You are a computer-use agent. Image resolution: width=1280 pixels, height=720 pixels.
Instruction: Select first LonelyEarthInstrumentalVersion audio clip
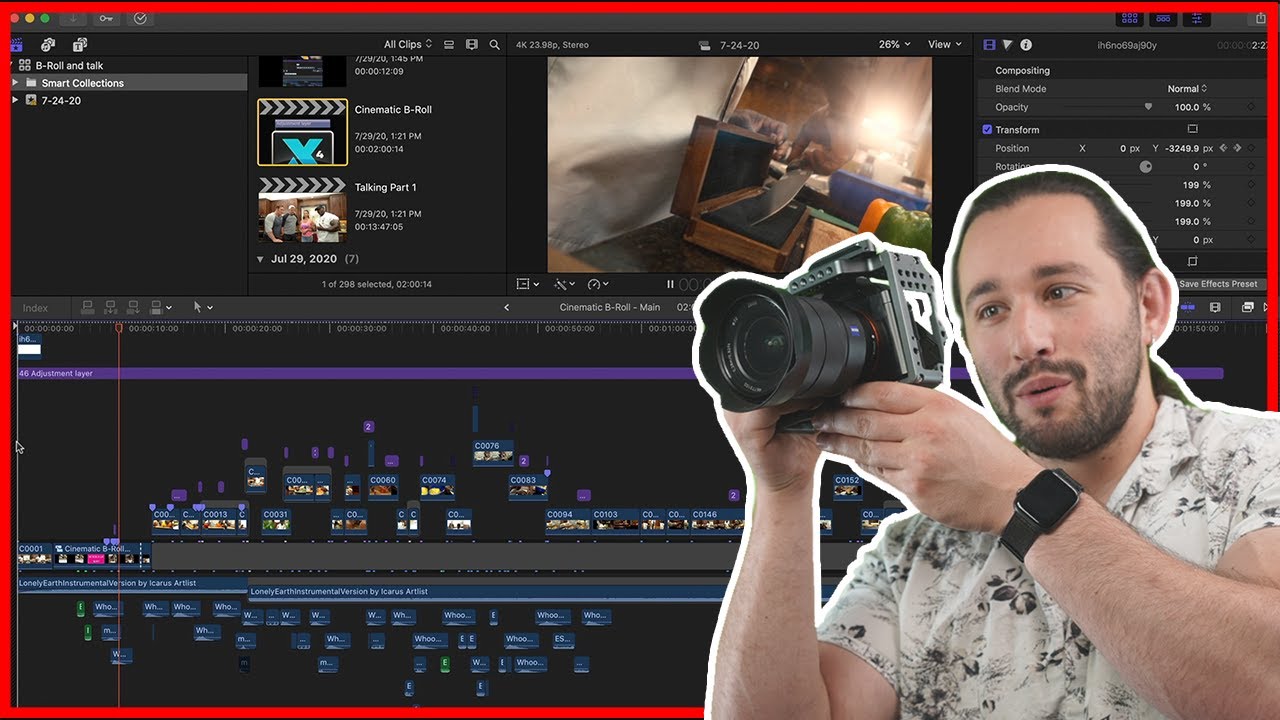(133, 583)
